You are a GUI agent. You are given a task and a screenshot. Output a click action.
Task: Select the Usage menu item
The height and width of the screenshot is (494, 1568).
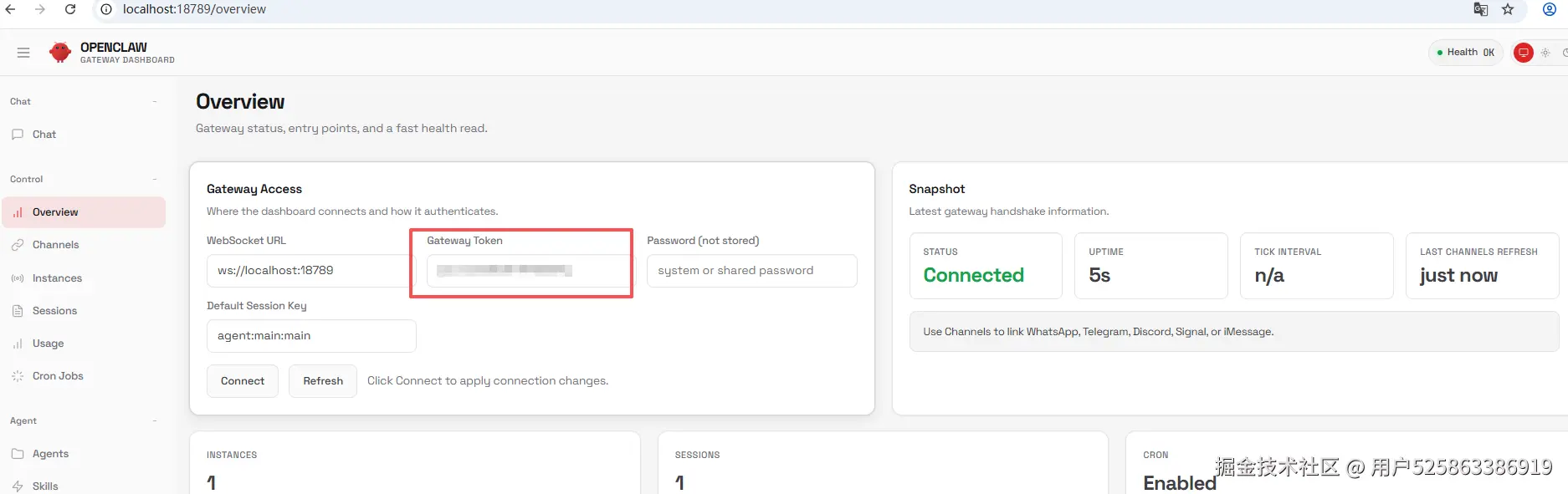pyautogui.click(x=48, y=344)
